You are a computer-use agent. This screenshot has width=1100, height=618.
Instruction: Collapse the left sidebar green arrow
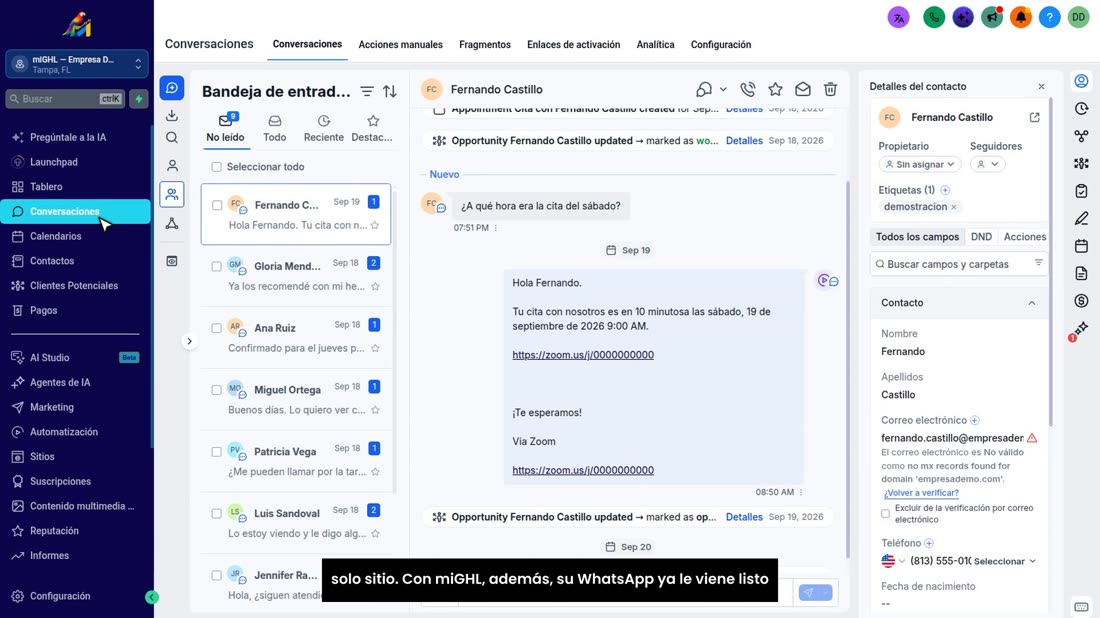coord(152,597)
